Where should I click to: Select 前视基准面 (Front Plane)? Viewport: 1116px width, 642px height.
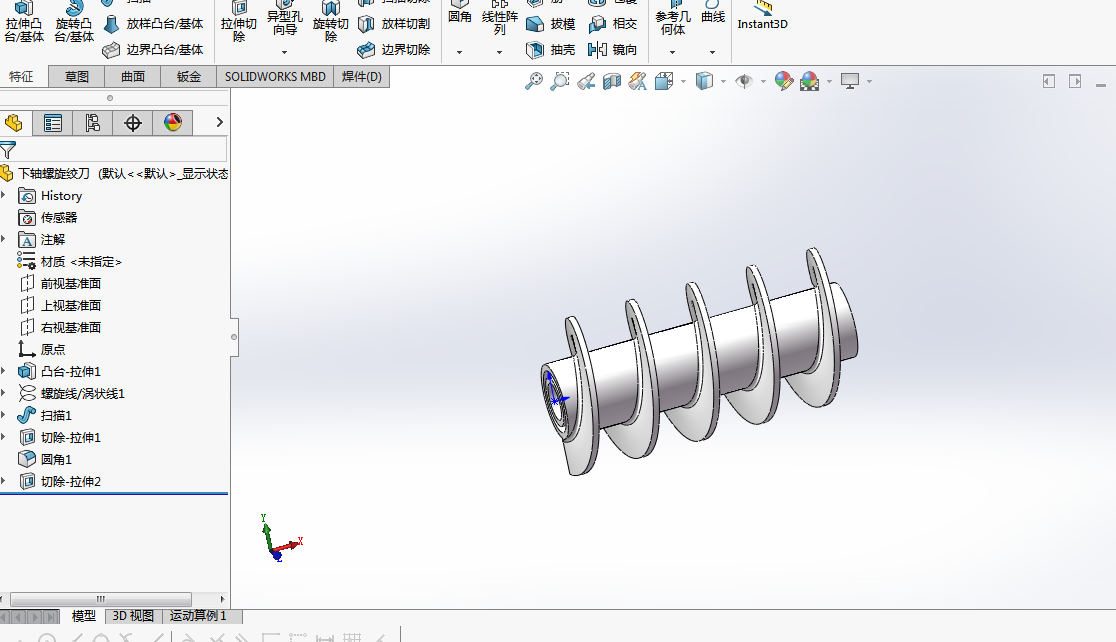60,284
